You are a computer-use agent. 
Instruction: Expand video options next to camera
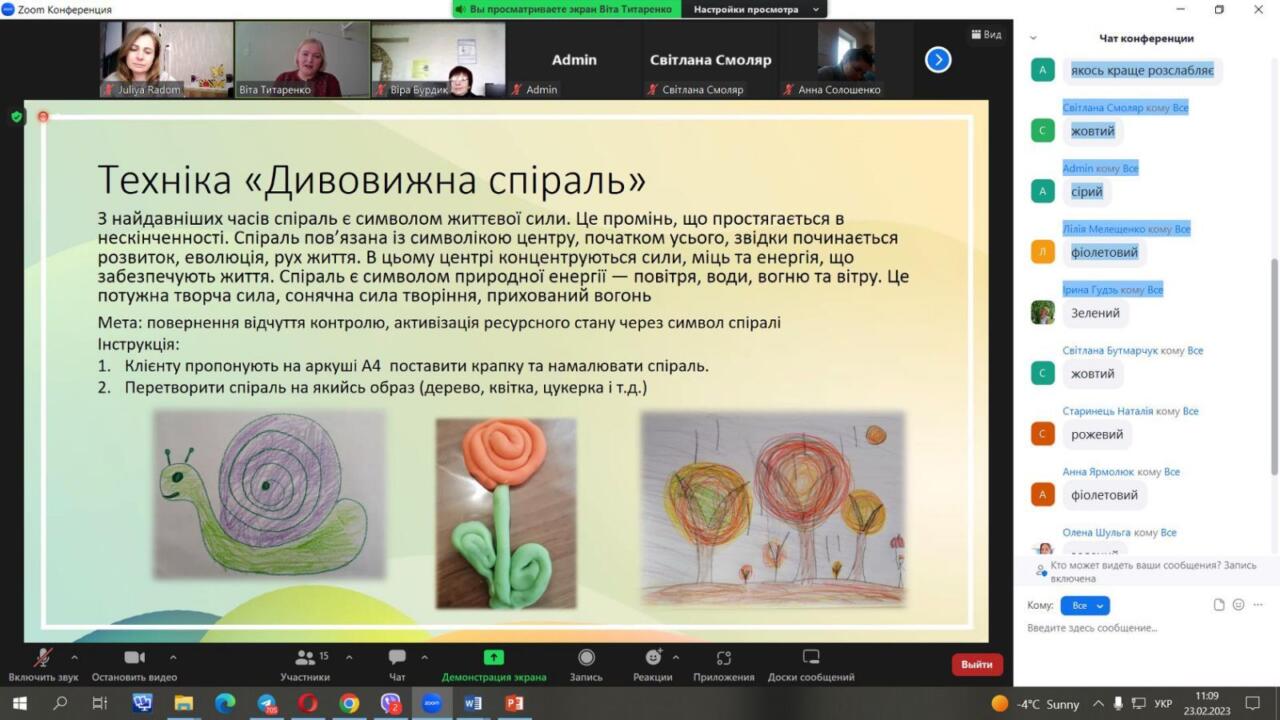pos(173,657)
